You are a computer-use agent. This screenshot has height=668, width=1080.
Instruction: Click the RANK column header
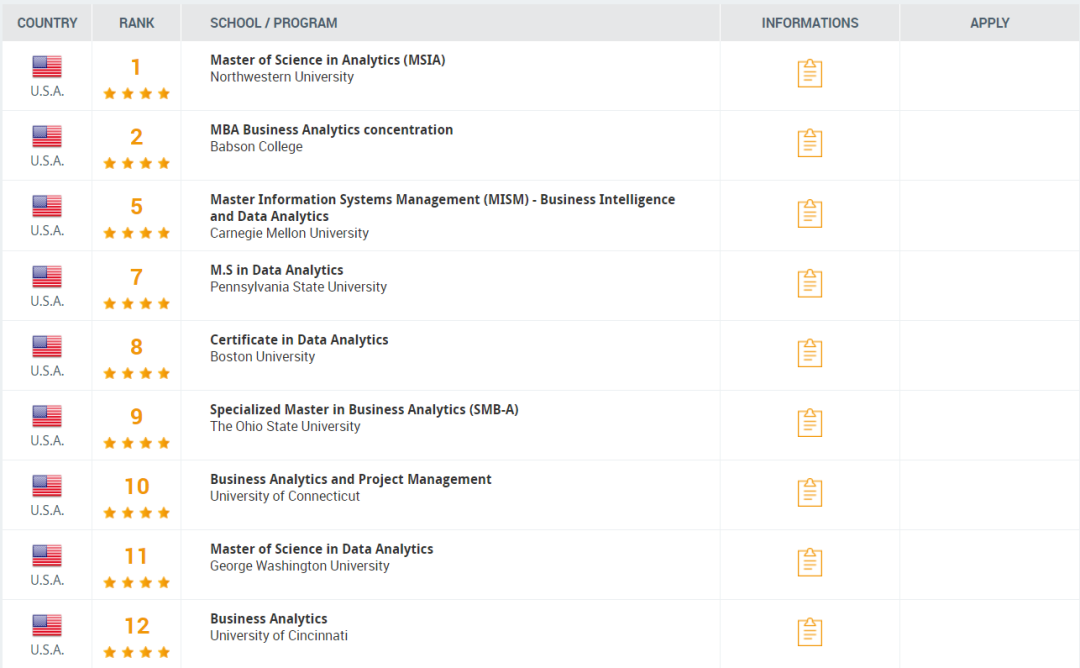pos(136,23)
